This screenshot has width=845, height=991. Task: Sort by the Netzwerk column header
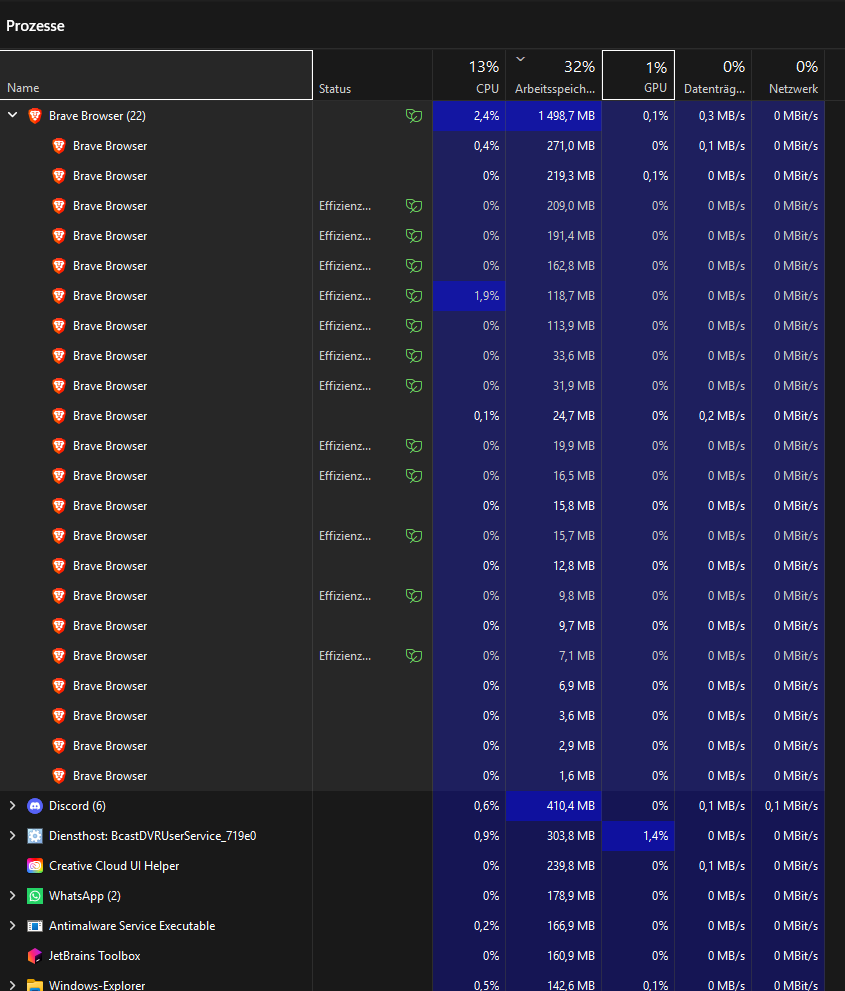(788, 75)
